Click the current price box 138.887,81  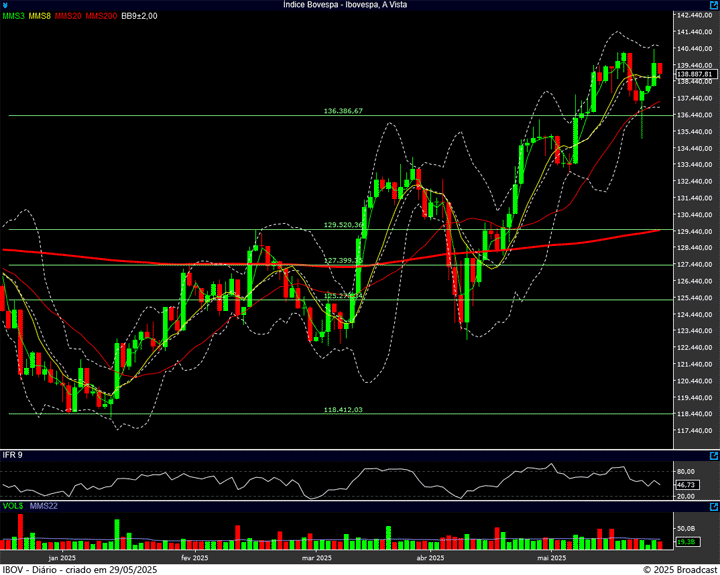pos(695,74)
